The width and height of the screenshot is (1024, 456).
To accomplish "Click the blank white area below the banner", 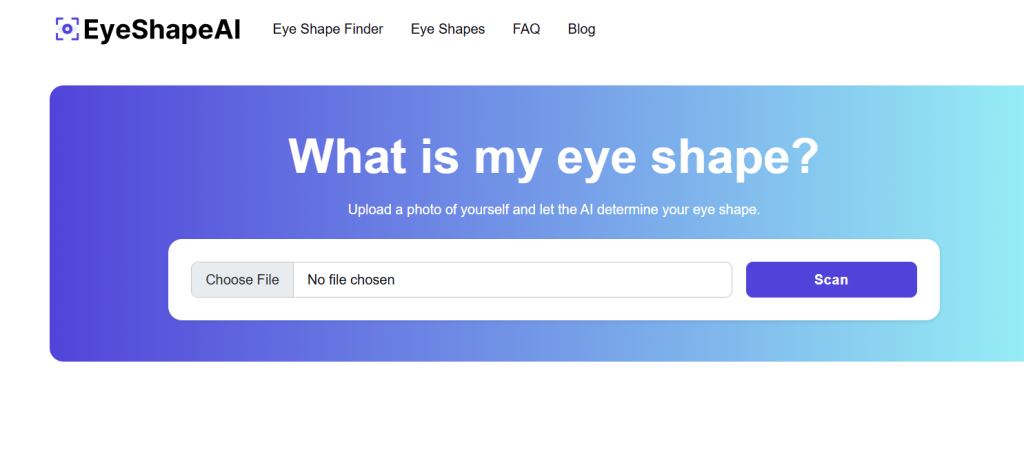I will pos(512,410).
